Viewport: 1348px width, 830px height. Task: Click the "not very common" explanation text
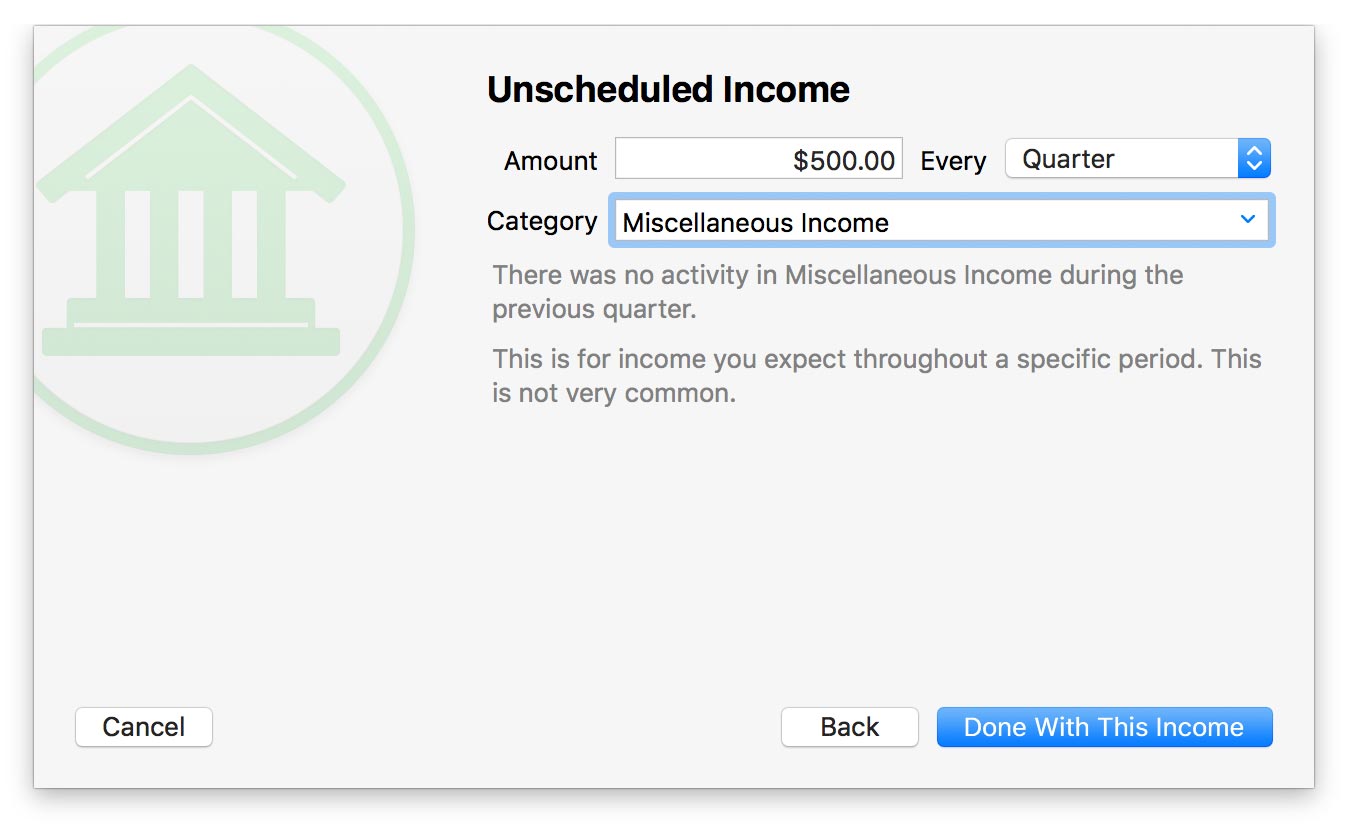pos(876,375)
